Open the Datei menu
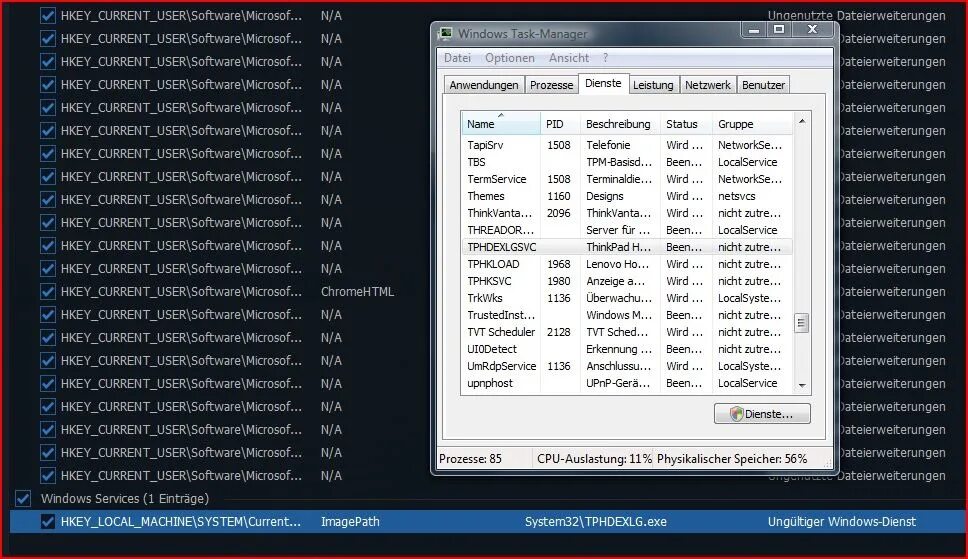This screenshot has width=968, height=559. click(457, 58)
